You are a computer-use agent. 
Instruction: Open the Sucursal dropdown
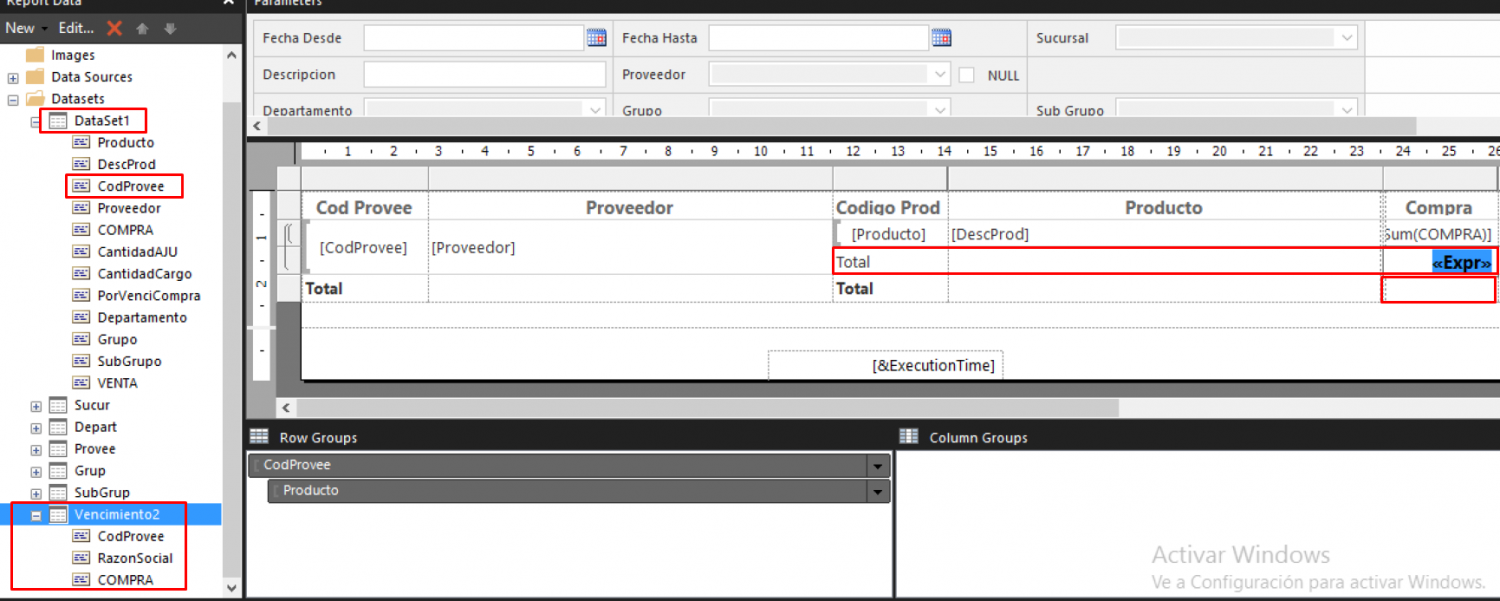point(1347,38)
